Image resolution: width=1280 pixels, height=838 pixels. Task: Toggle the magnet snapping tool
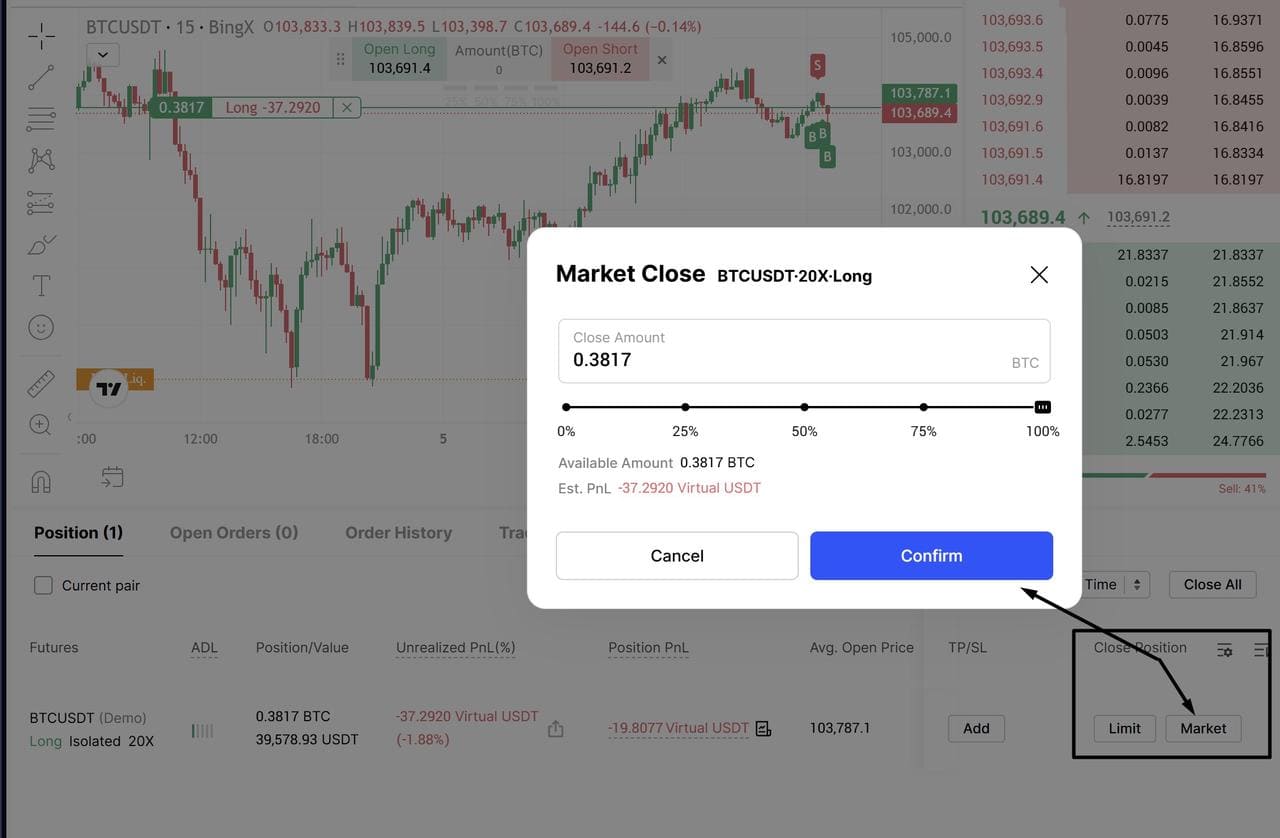tap(41, 481)
